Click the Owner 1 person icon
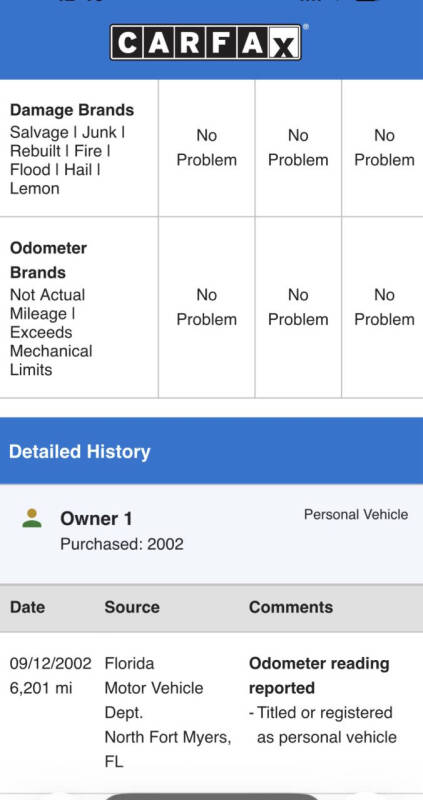The image size is (423, 800). [x=32, y=518]
